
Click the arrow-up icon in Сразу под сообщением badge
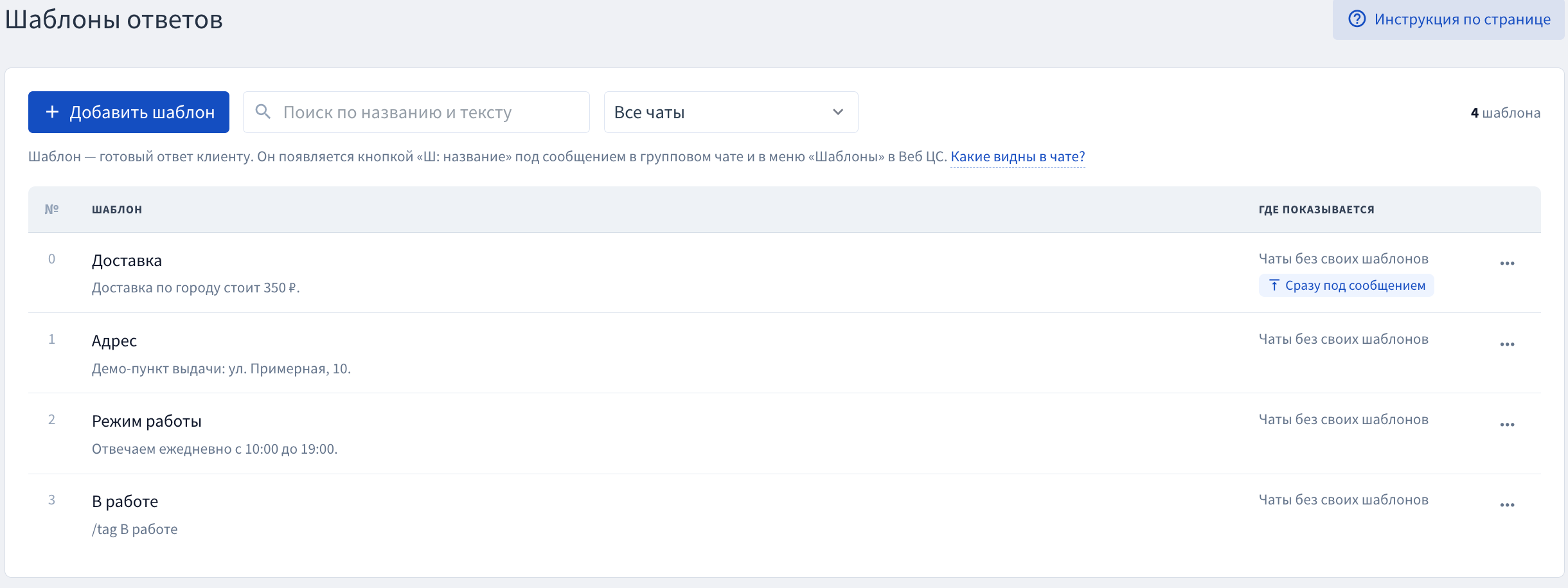click(1274, 285)
